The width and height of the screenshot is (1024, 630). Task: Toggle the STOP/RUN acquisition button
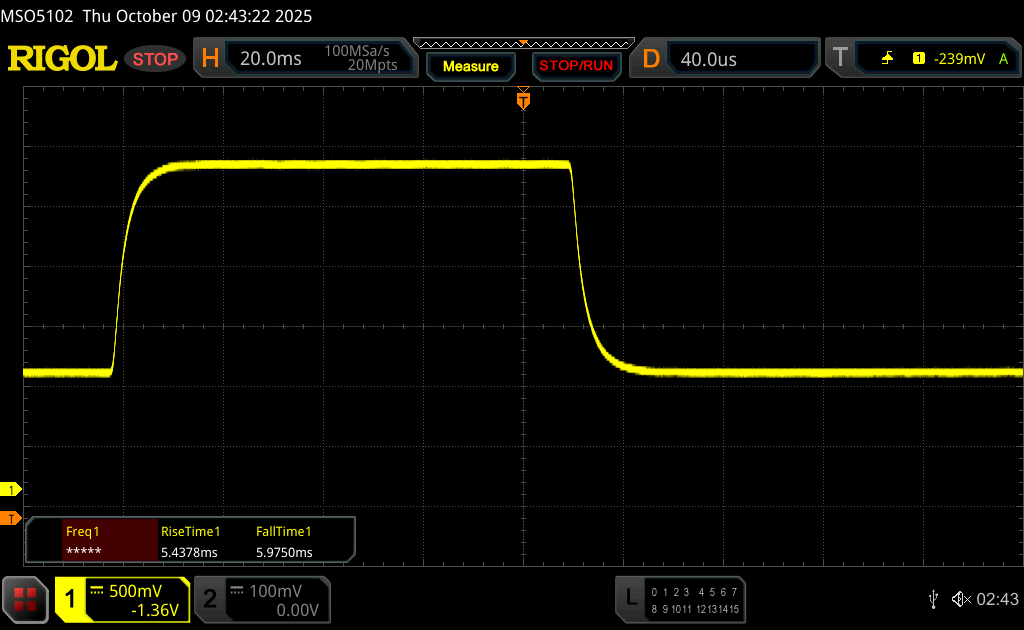575,66
